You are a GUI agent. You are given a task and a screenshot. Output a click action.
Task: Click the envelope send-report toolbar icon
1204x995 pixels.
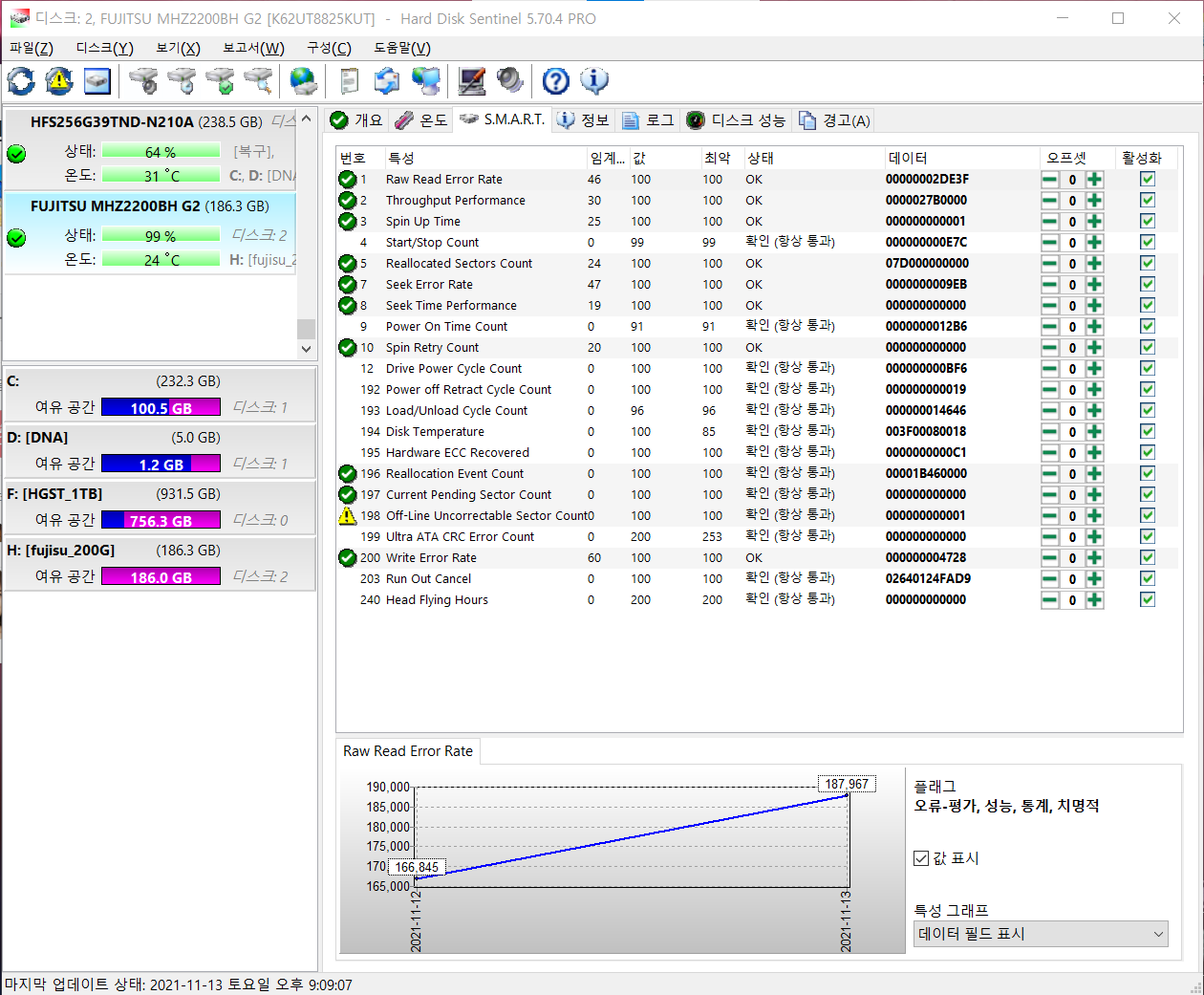[388, 81]
